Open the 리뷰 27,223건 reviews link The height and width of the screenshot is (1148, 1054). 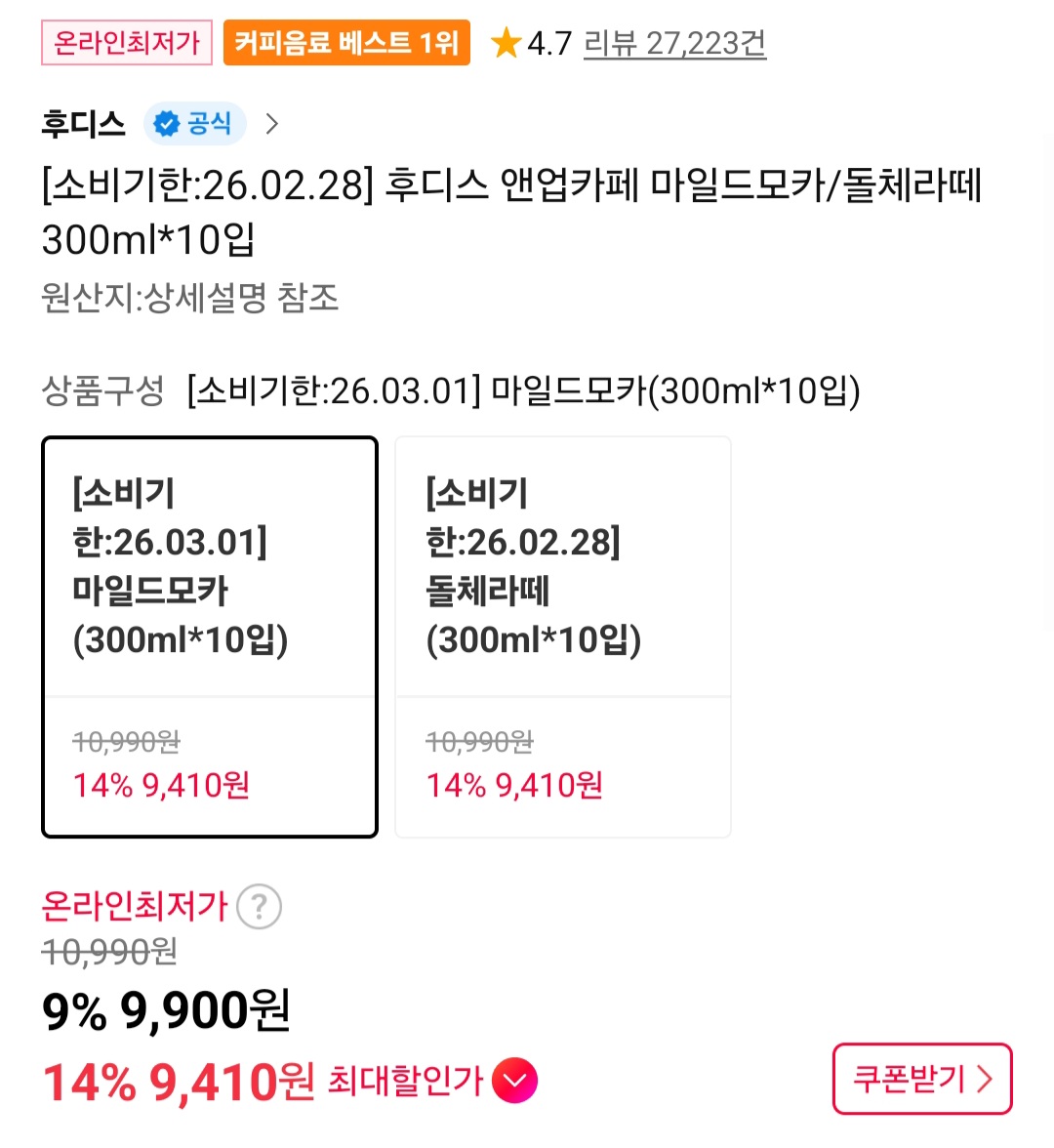tap(674, 43)
